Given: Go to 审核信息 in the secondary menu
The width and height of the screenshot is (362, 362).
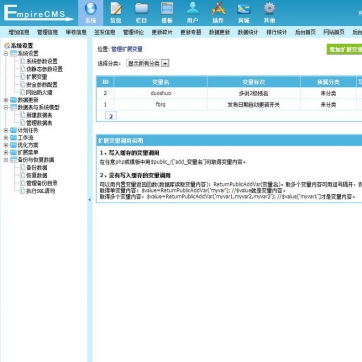Looking at the screenshot, I should pyautogui.click(x=76, y=32).
